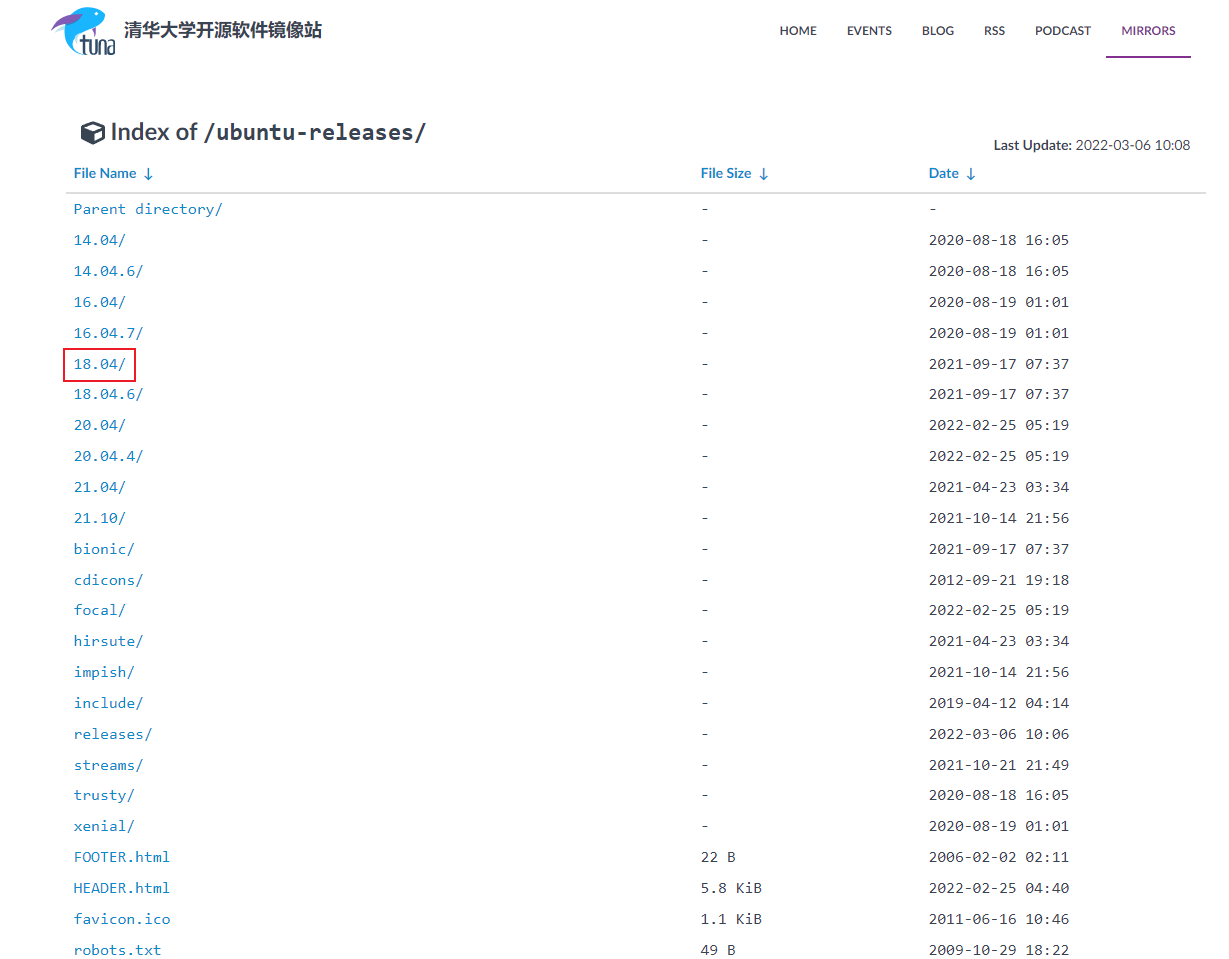The width and height of the screenshot is (1229, 959).
Task: Click the 1.1 KiB size of favicon.ico
Action: point(731,919)
